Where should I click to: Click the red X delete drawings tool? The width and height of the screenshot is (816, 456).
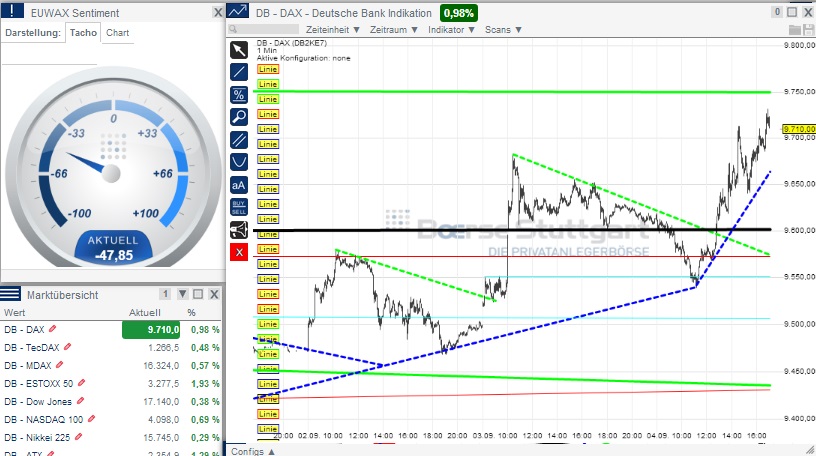[x=239, y=252]
